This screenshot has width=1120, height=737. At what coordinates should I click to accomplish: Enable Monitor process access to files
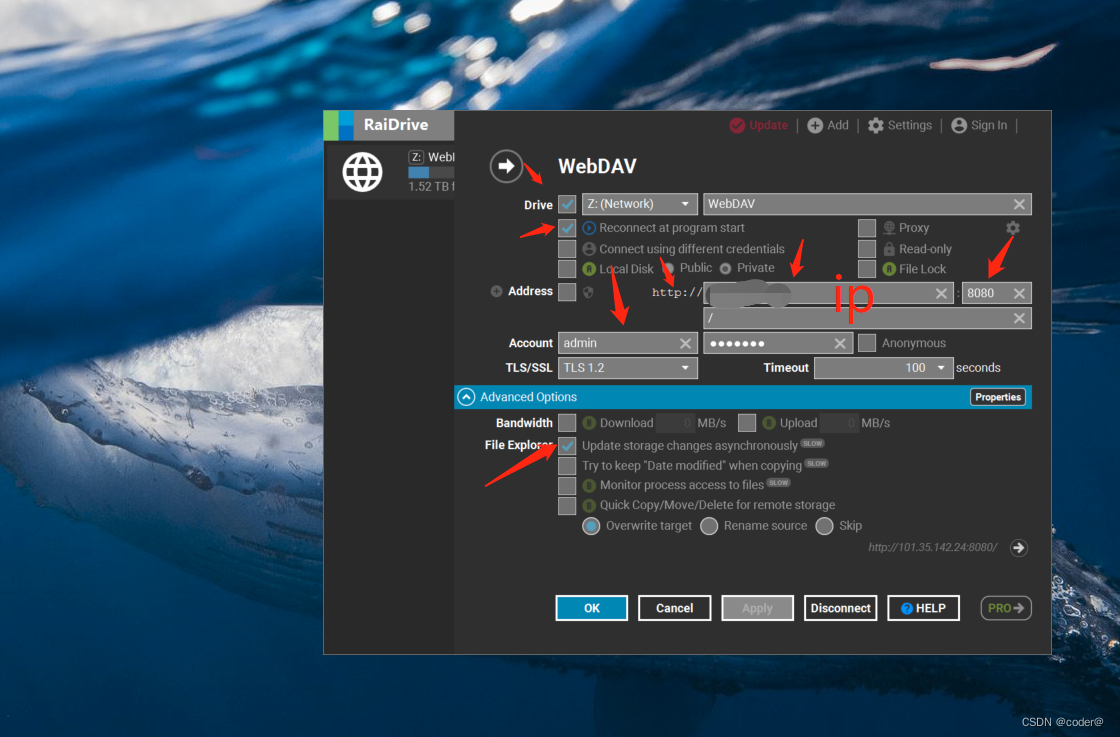pyautogui.click(x=567, y=486)
